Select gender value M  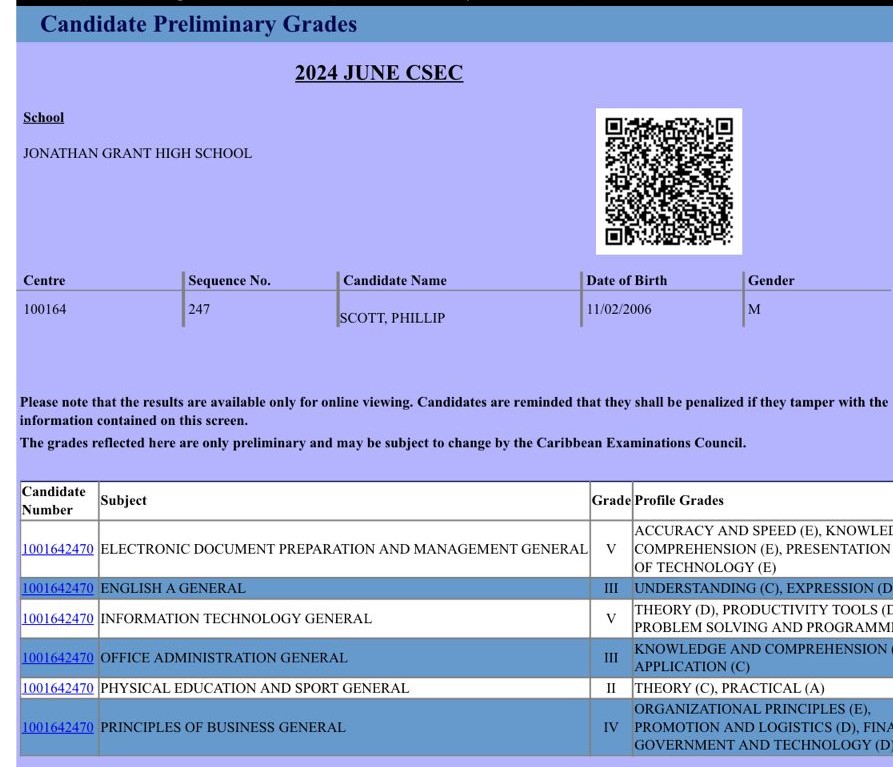pyautogui.click(x=754, y=309)
